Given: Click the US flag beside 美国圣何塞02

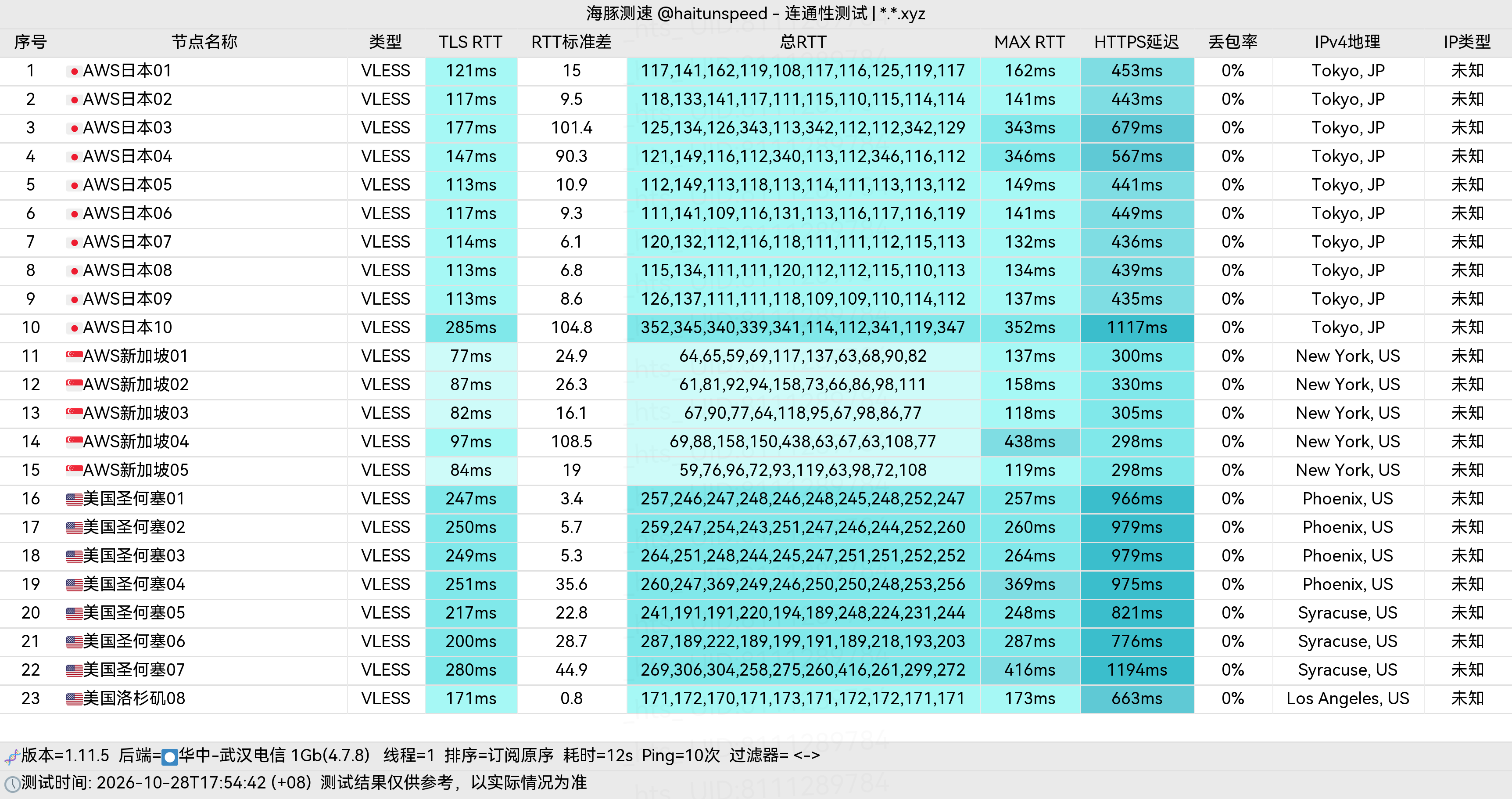Looking at the screenshot, I should [74, 528].
